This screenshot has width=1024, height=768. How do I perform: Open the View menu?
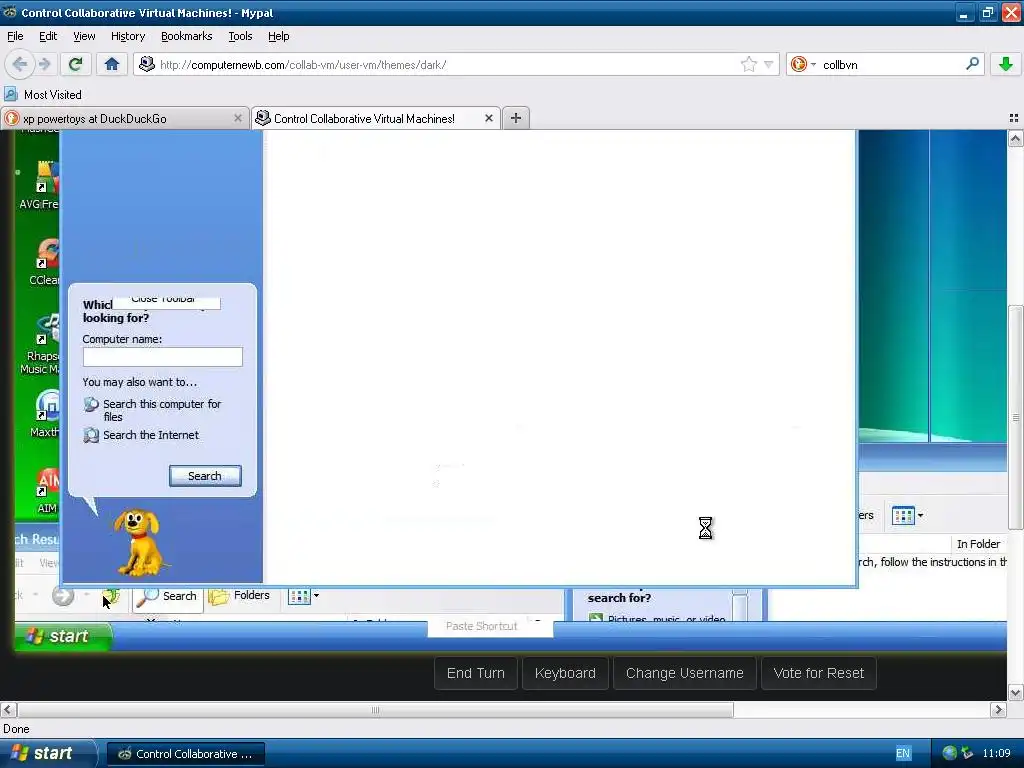[84, 36]
